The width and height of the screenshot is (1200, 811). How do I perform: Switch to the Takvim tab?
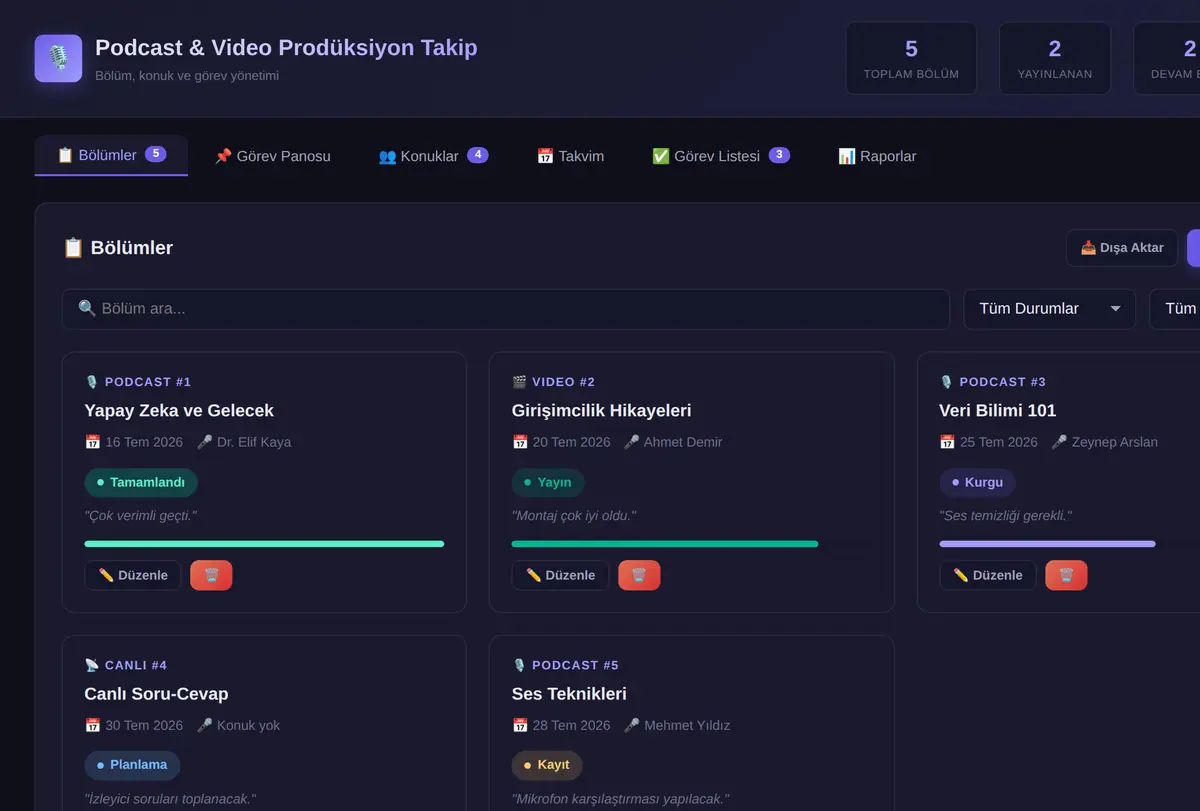pyautogui.click(x=570, y=156)
